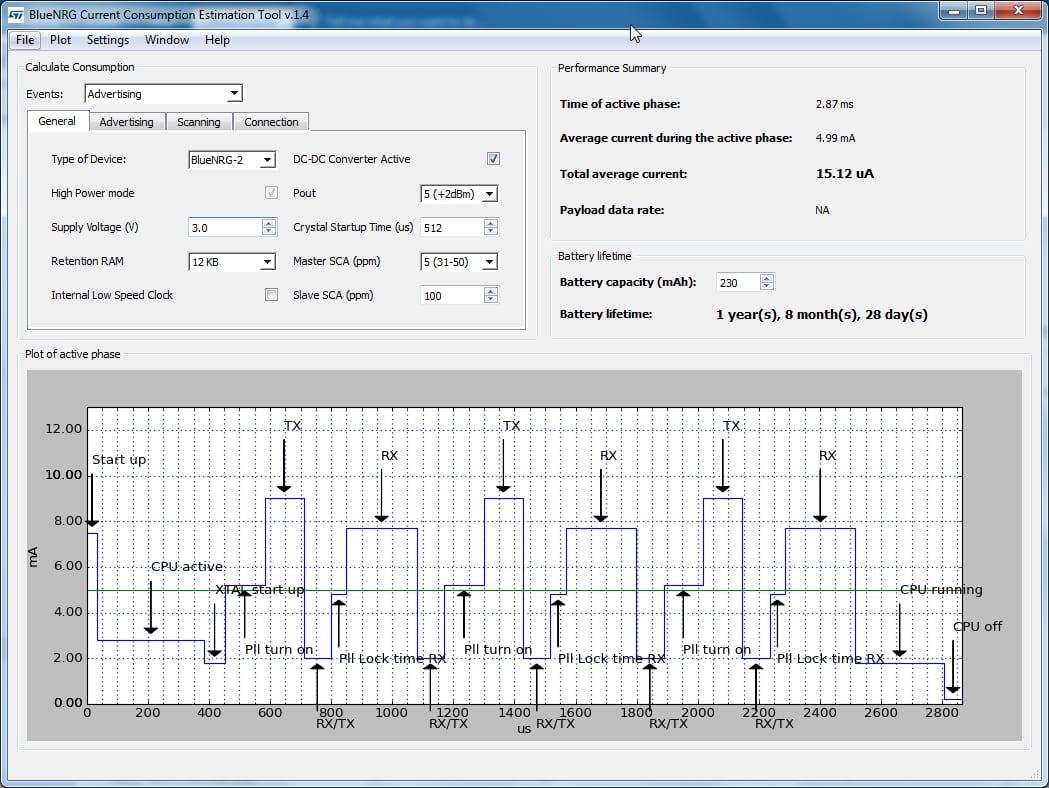Select the Advertising tab
The height and width of the screenshot is (788, 1049).
pos(126,122)
